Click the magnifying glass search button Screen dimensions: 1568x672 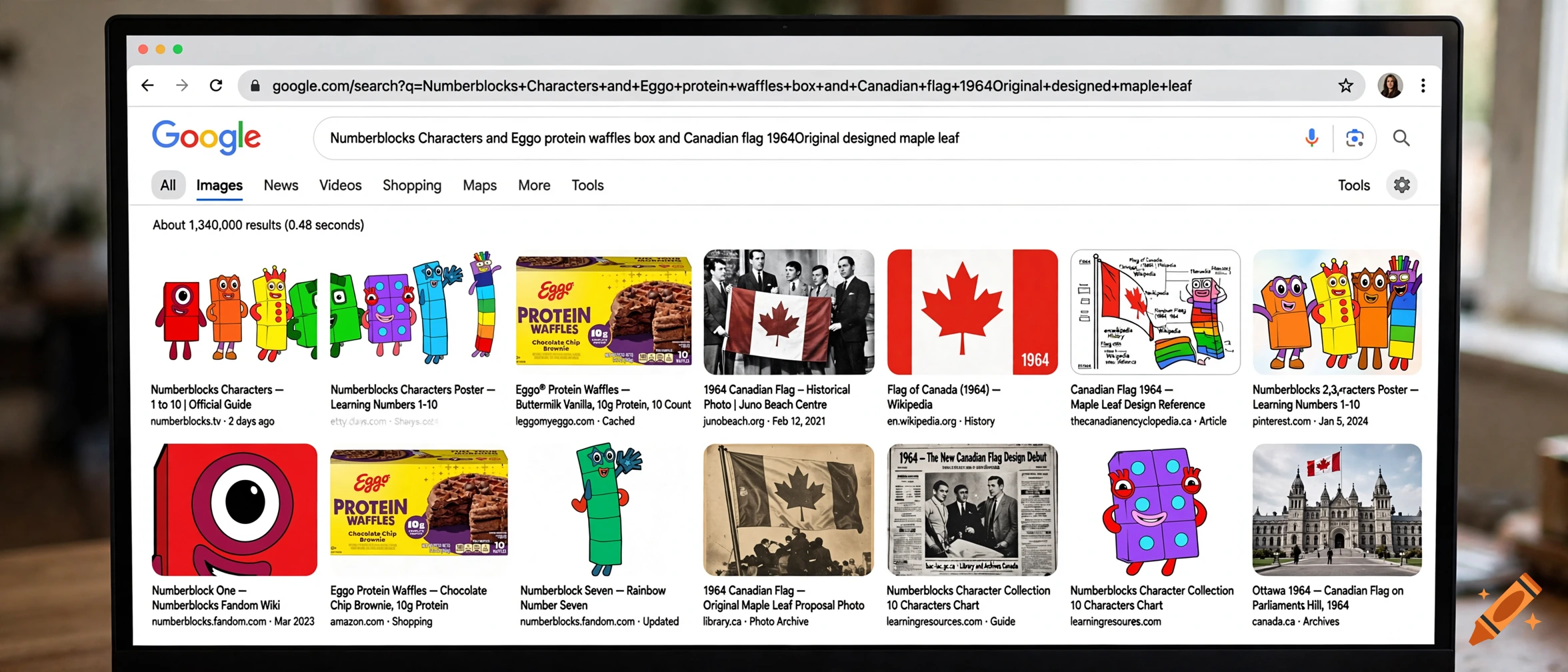pyautogui.click(x=1401, y=138)
